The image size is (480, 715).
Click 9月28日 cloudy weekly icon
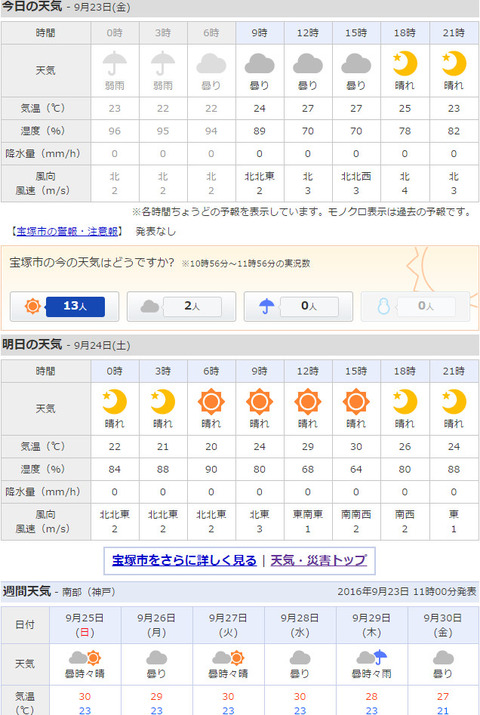point(300,658)
